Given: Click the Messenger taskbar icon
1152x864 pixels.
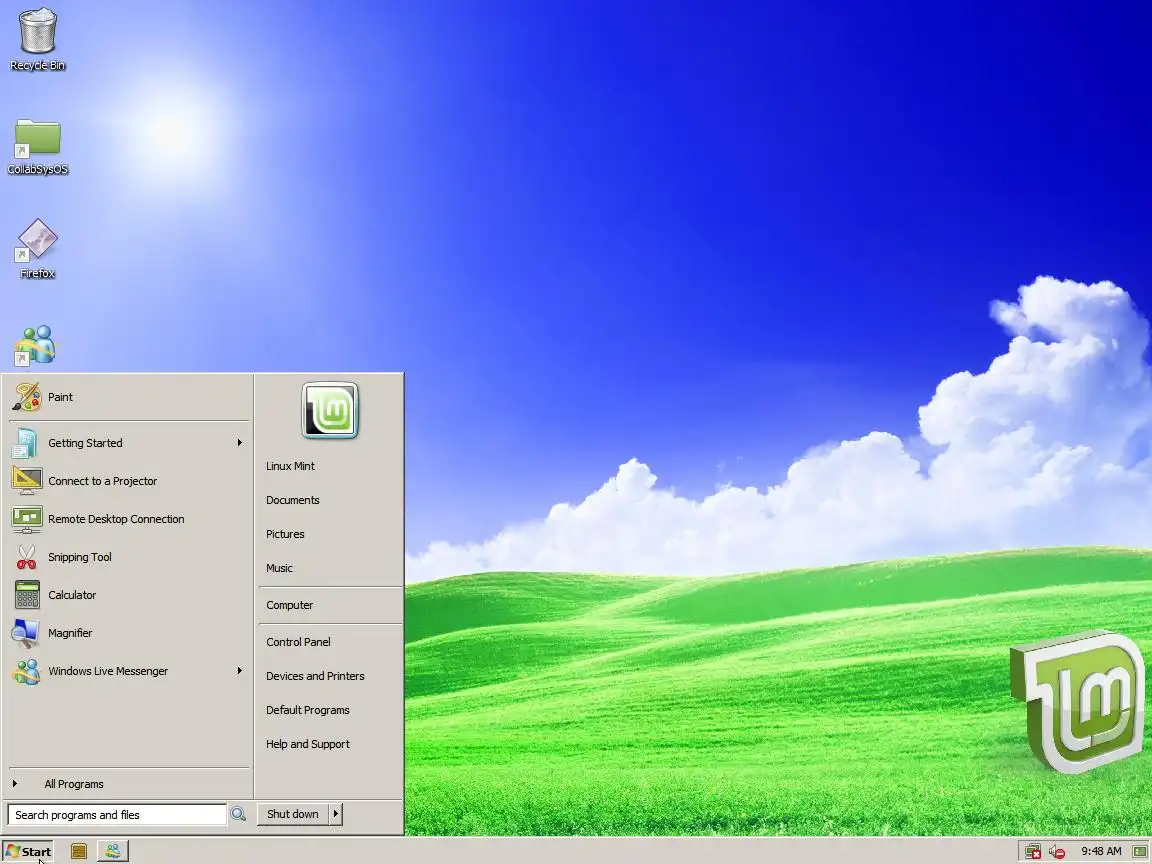Looking at the screenshot, I should (x=112, y=851).
